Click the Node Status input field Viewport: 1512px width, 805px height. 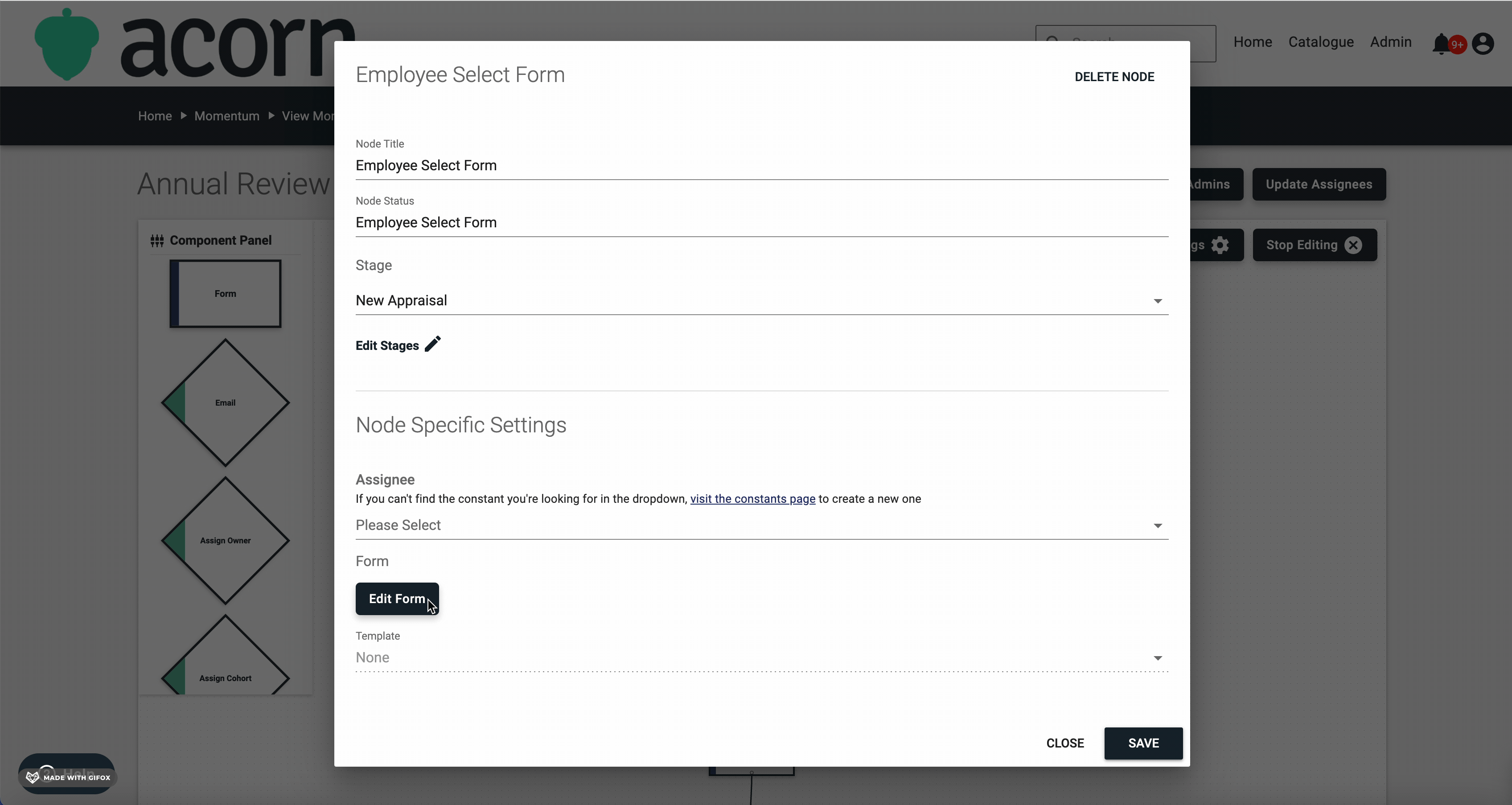pyautogui.click(x=762, y=222)
